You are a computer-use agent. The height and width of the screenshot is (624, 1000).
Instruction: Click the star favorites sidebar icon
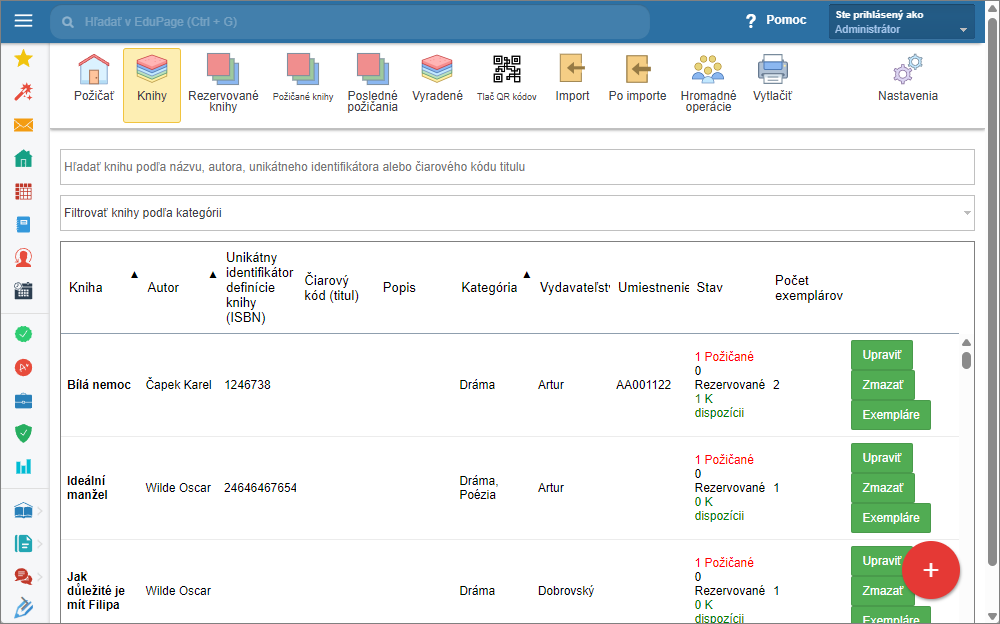(x=24, y=59)
